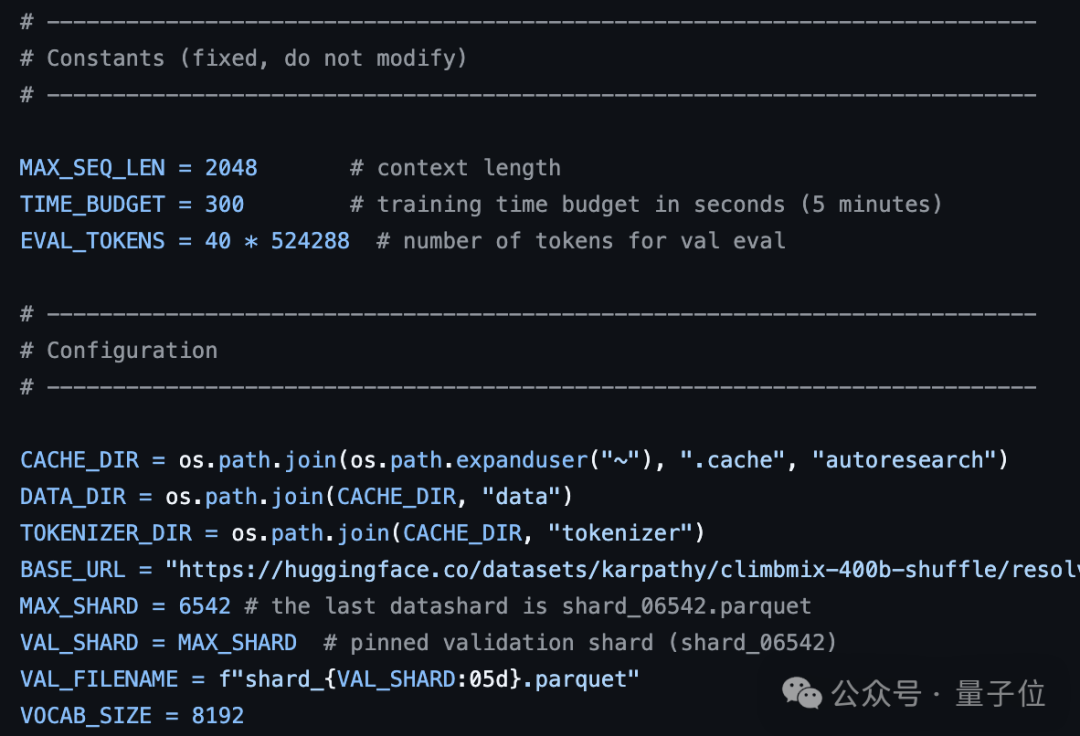Screen dimensions: 1080x736
Task: Click the MAX_SEQ_LEN constant name
Action: point(92,168)
